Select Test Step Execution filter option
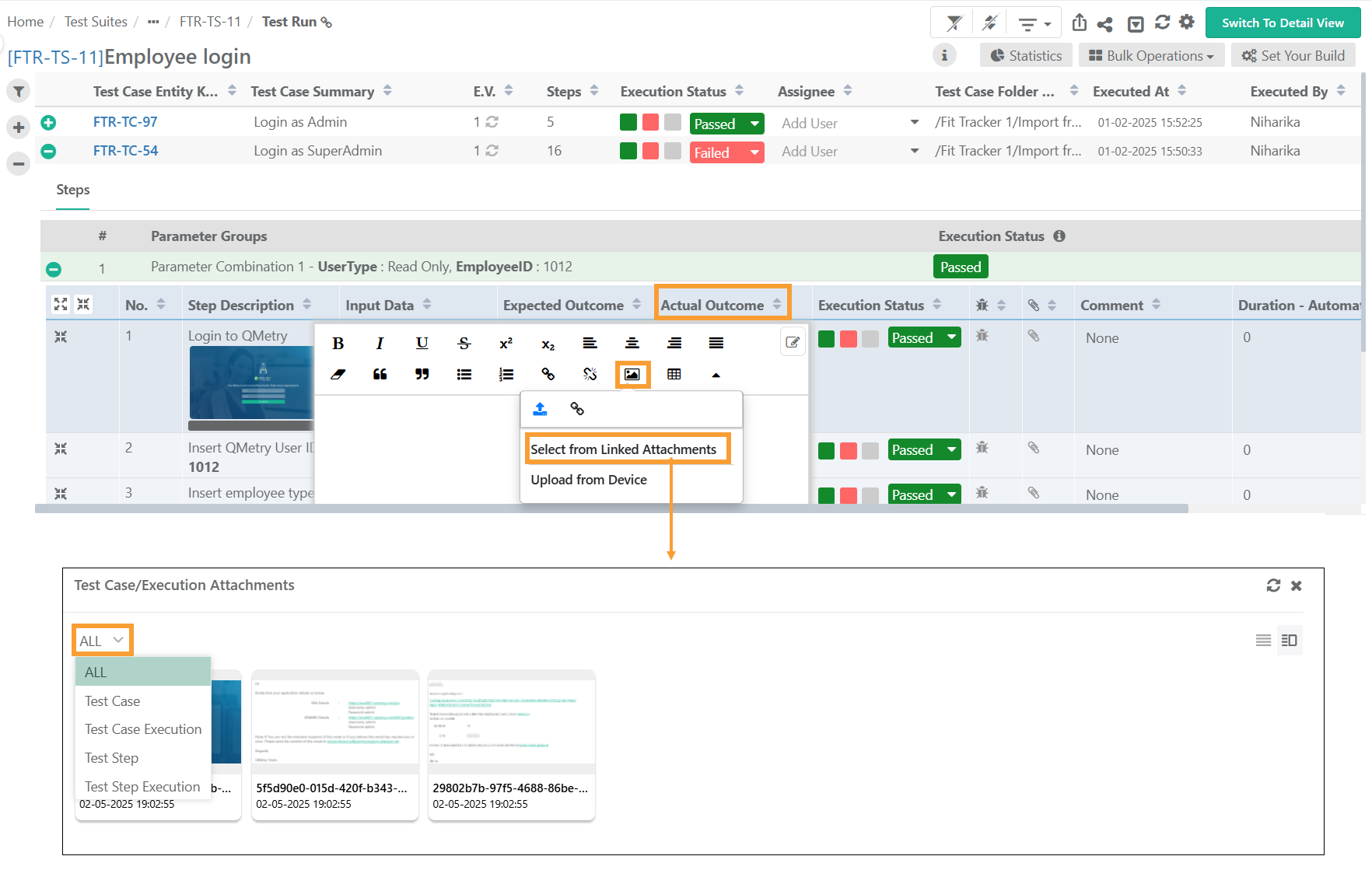The width and height of the screenshot is (1372, 877). tap(142, 787)
